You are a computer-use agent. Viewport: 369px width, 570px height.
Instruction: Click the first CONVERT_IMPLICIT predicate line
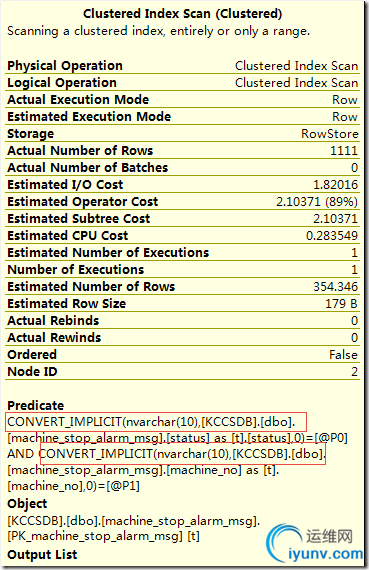click(x=151, y=422)
